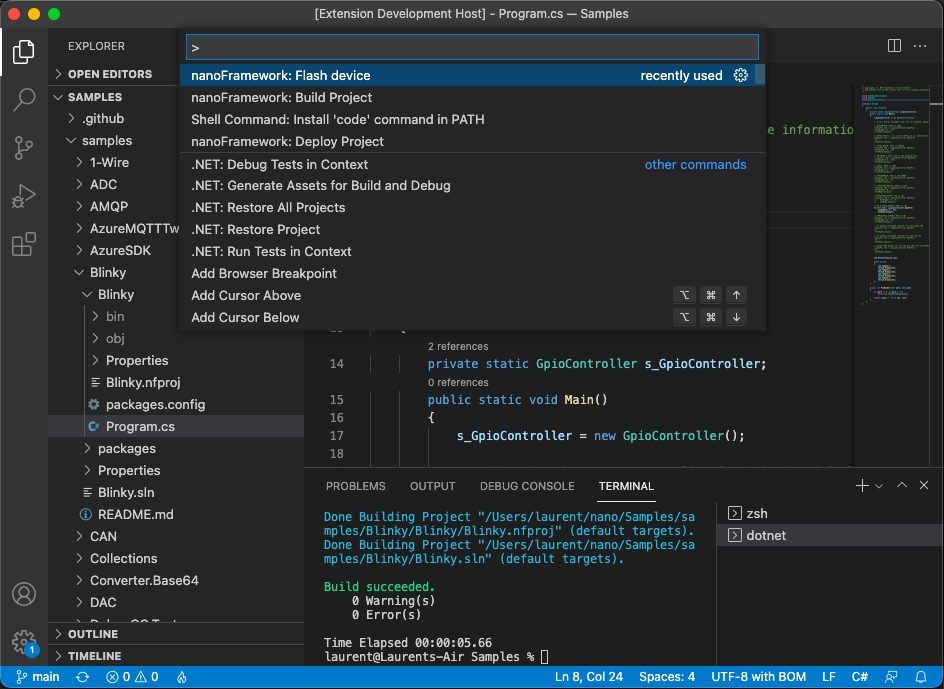944x689 pixels.
Task: Maximize the panel with the up chevron
Action: pos(901,485)
